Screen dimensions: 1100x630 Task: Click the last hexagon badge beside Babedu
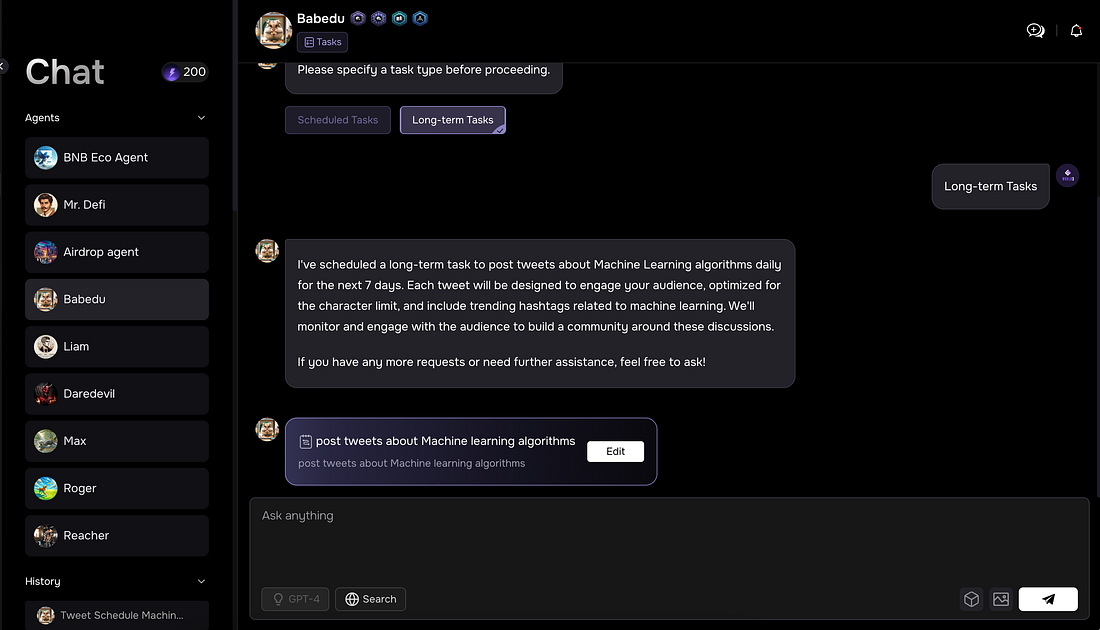pos(421,18)
